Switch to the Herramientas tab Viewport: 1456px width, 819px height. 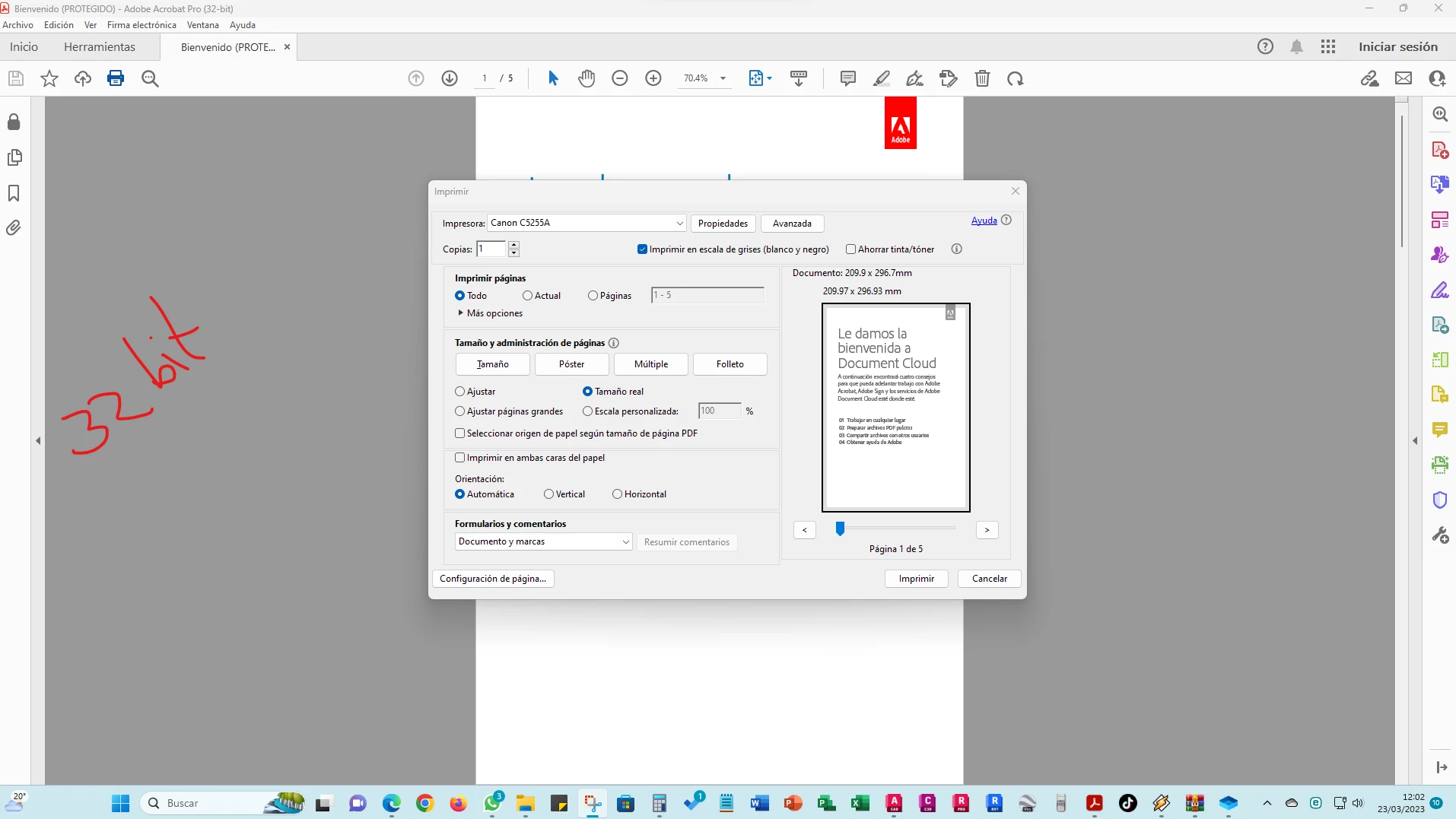tap(100, 46)
